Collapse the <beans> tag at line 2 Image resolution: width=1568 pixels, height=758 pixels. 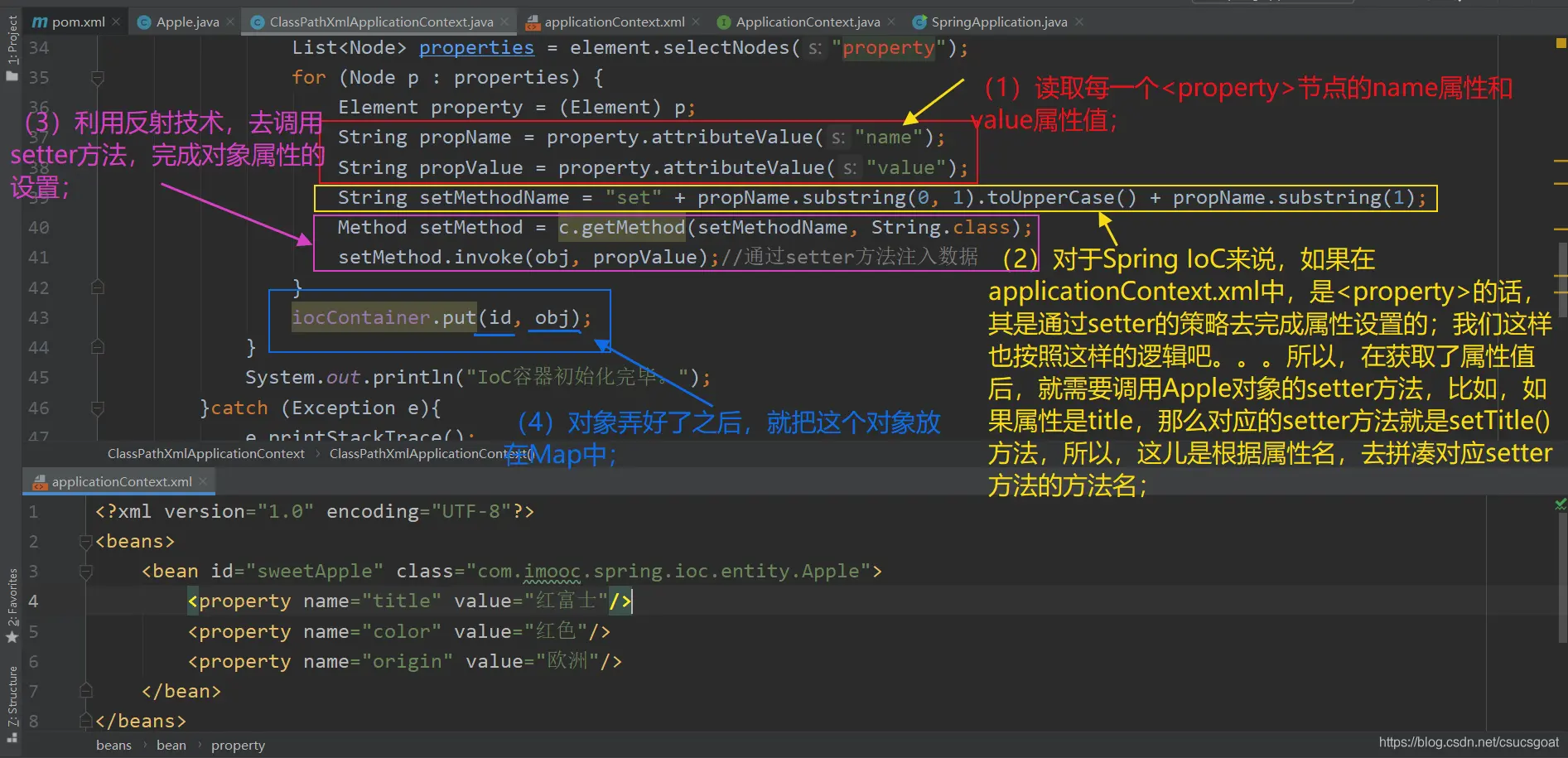[x=85, y=542]
